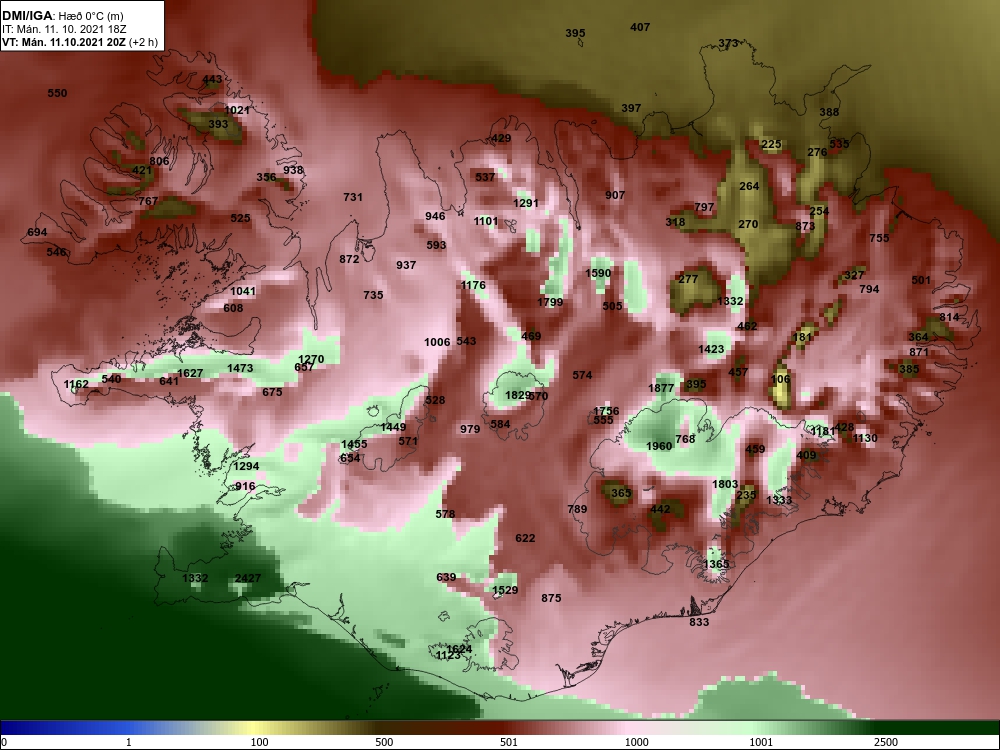This screenshot has height=750, width=1000.
Task: Click the map value '277'
Action: [688, 279]
